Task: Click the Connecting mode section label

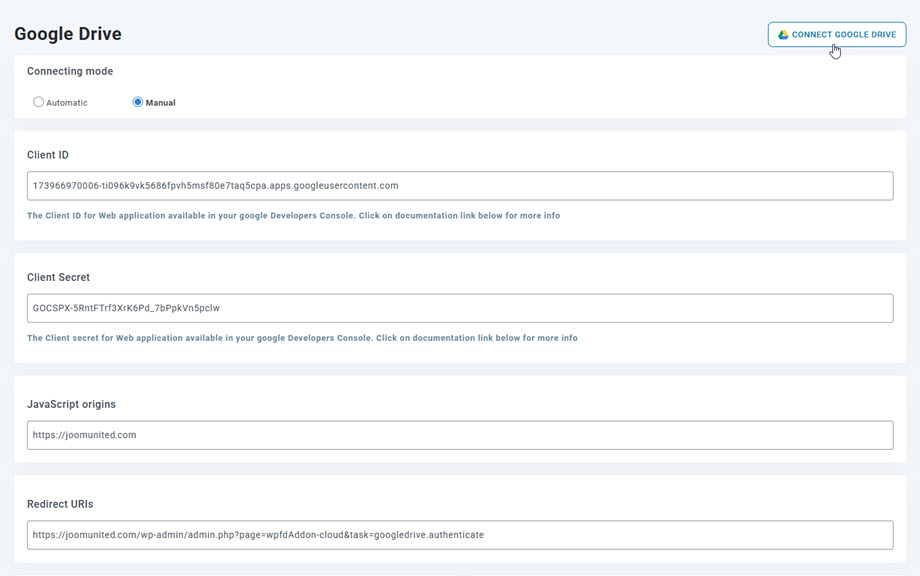Action: tap(70, 72)
